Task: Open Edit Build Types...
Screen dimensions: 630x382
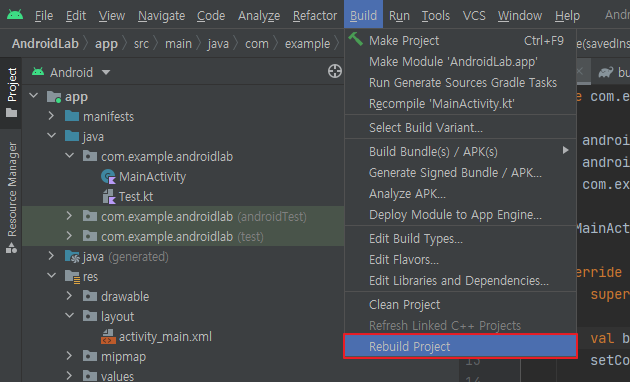Action: [460, 239]
